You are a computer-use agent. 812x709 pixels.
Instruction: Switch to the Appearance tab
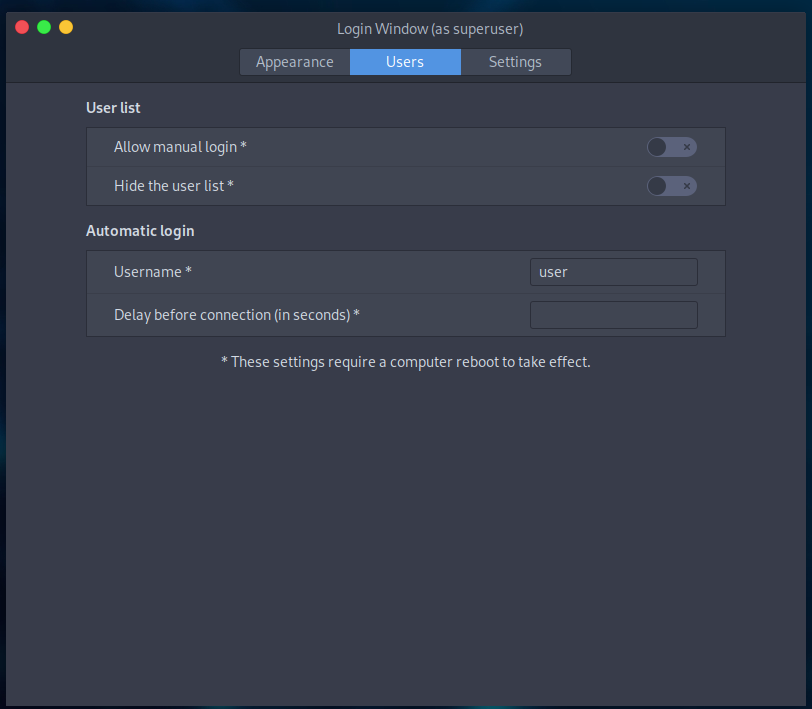tap(294, 62)
